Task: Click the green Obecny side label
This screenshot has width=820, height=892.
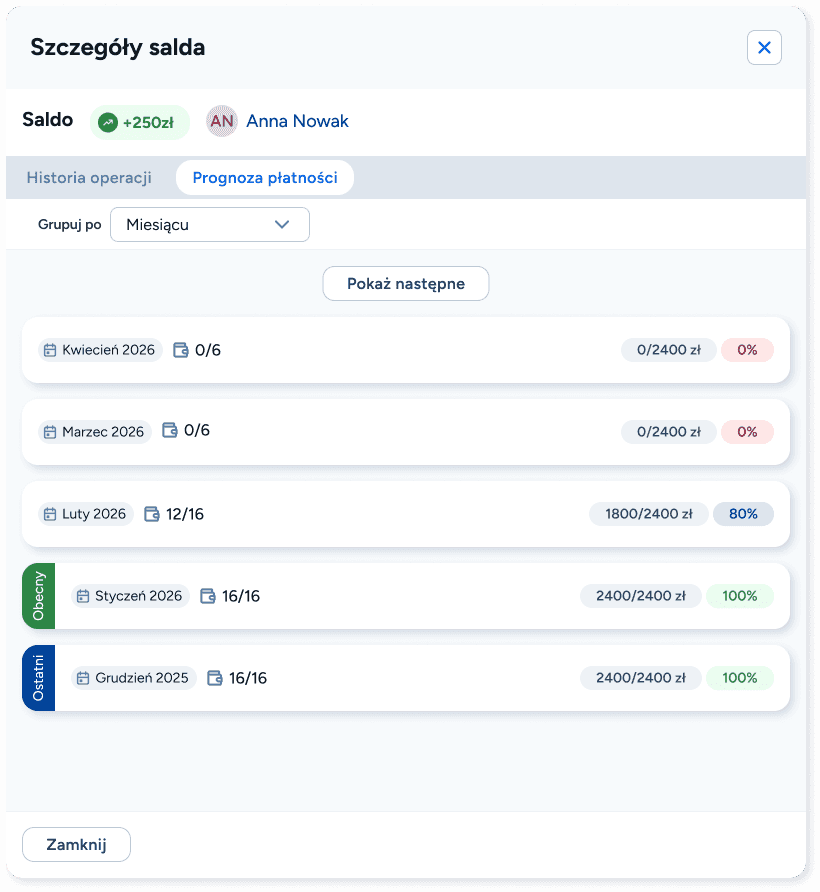Action: point(39,596)
